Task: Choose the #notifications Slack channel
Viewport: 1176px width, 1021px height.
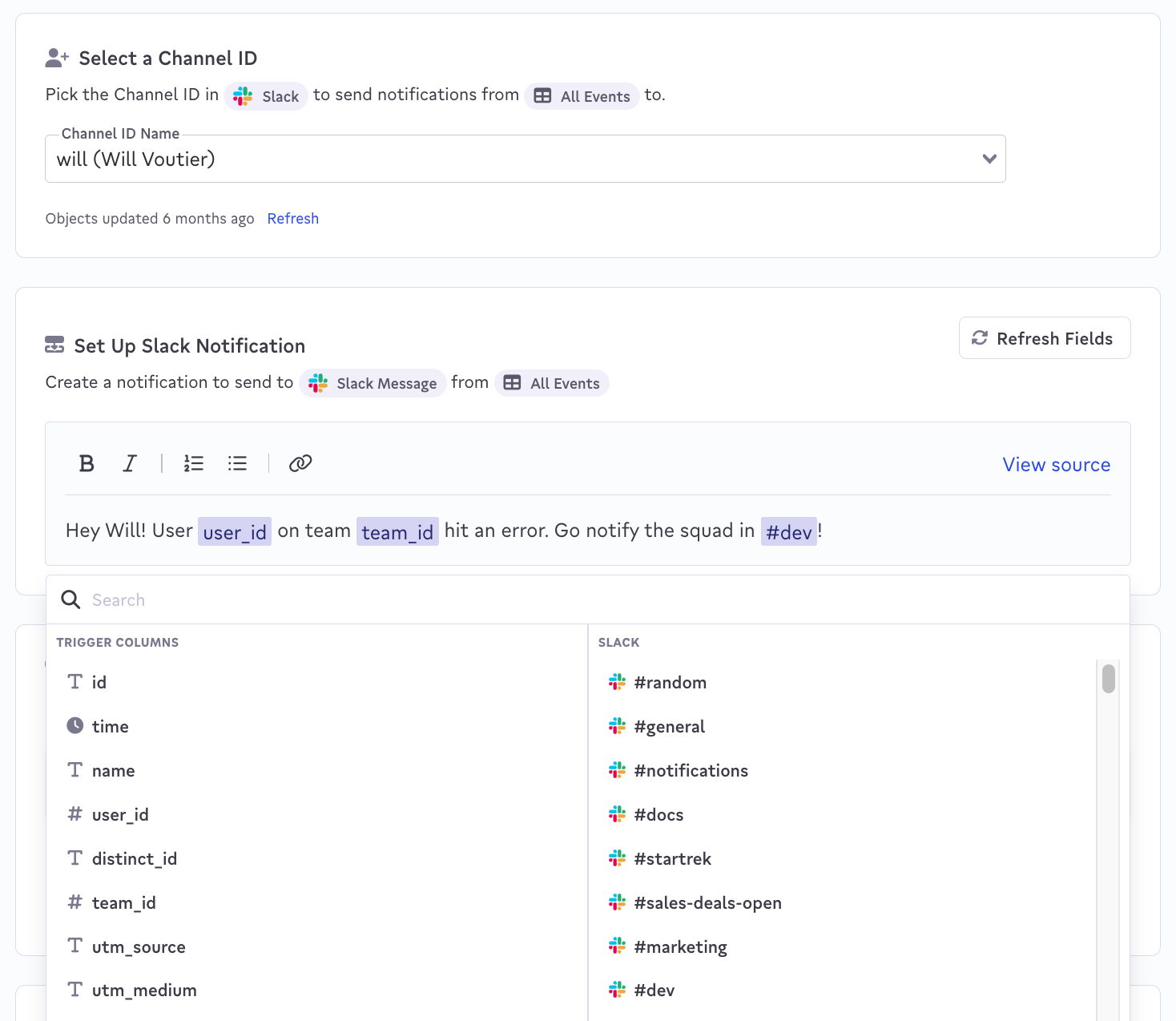Action: click(691, 770)
